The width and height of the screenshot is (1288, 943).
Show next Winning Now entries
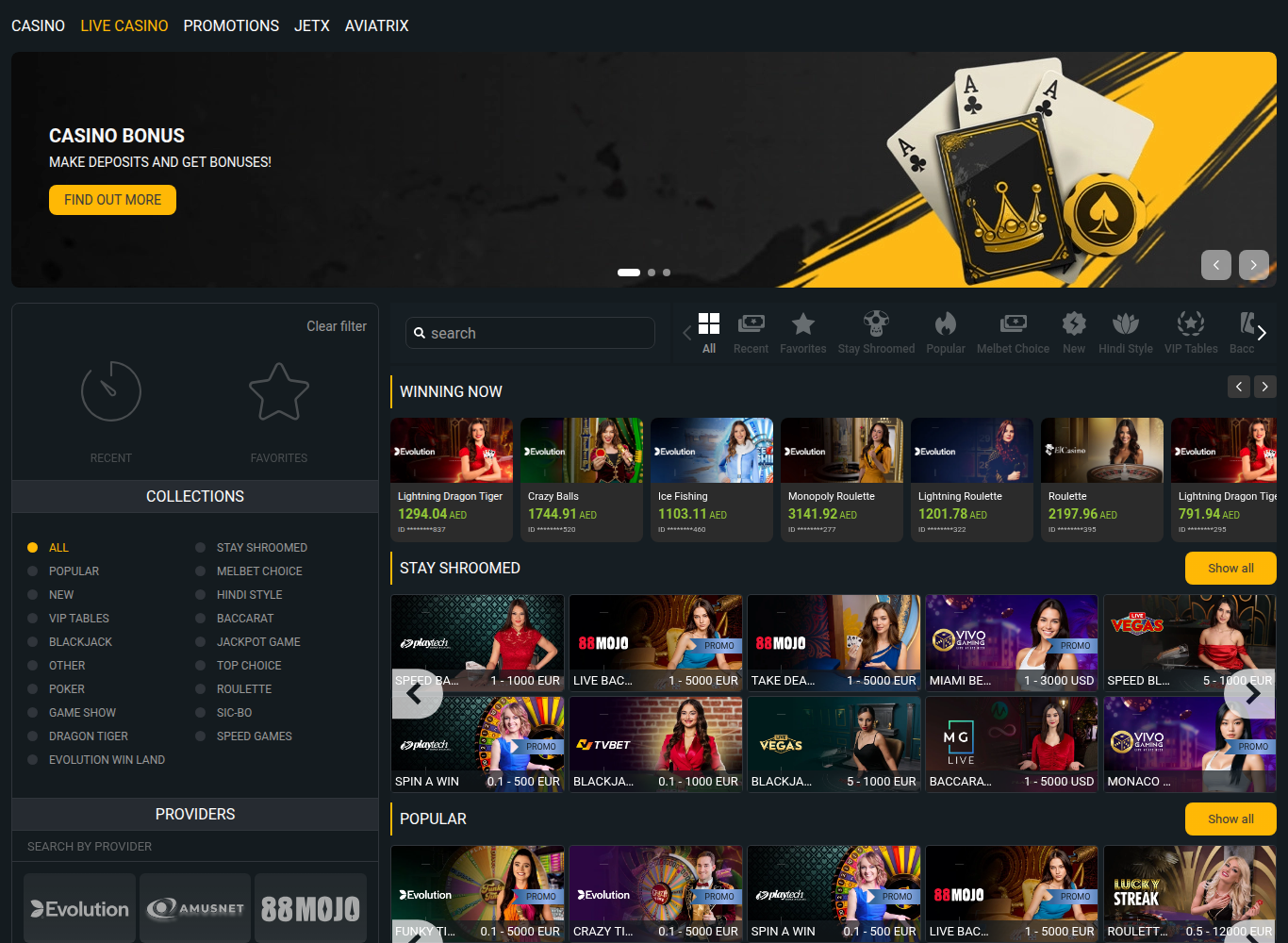click(x=1264, y=387)
